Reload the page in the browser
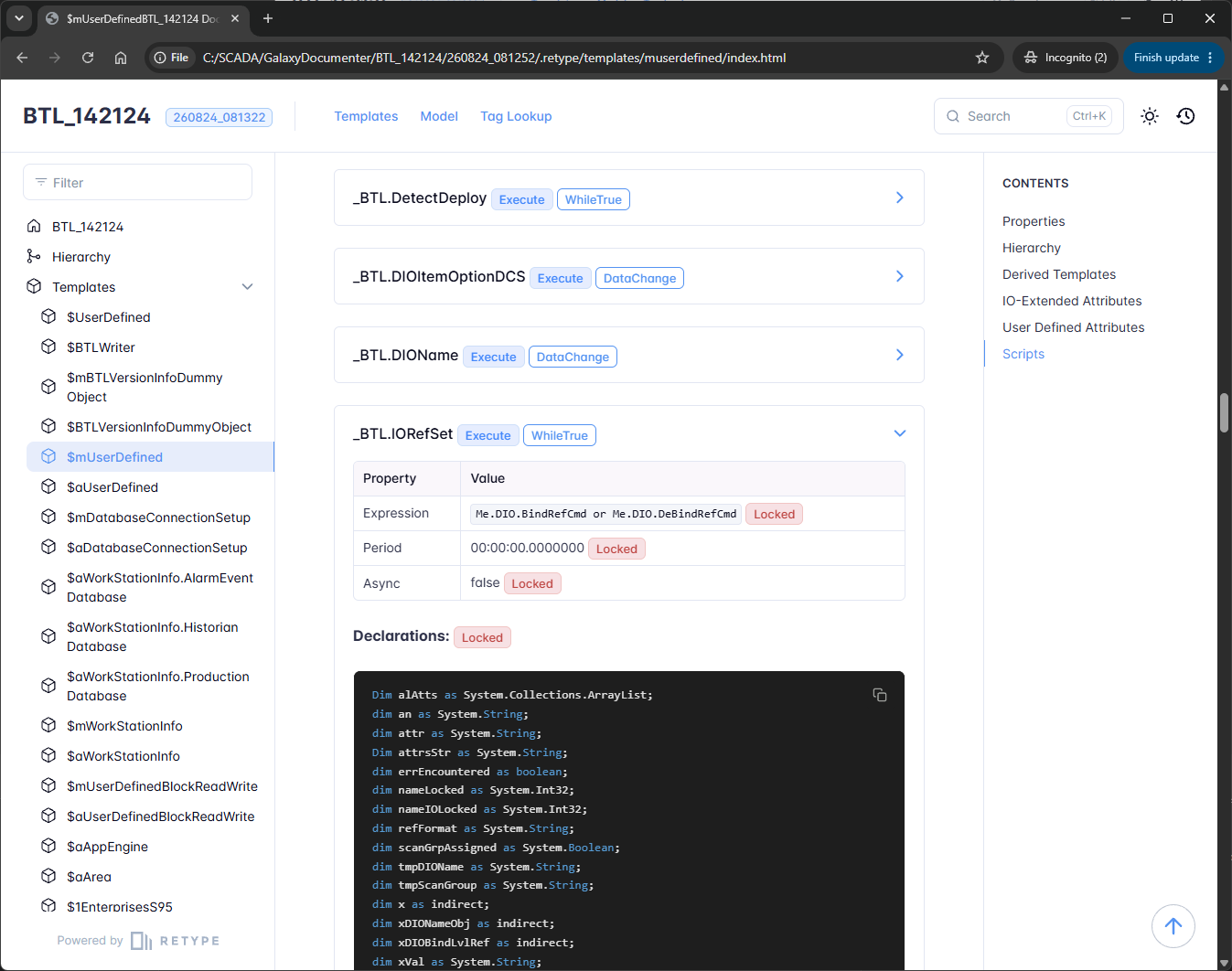This screenshot has width=1232, height=971. (88, 58)
